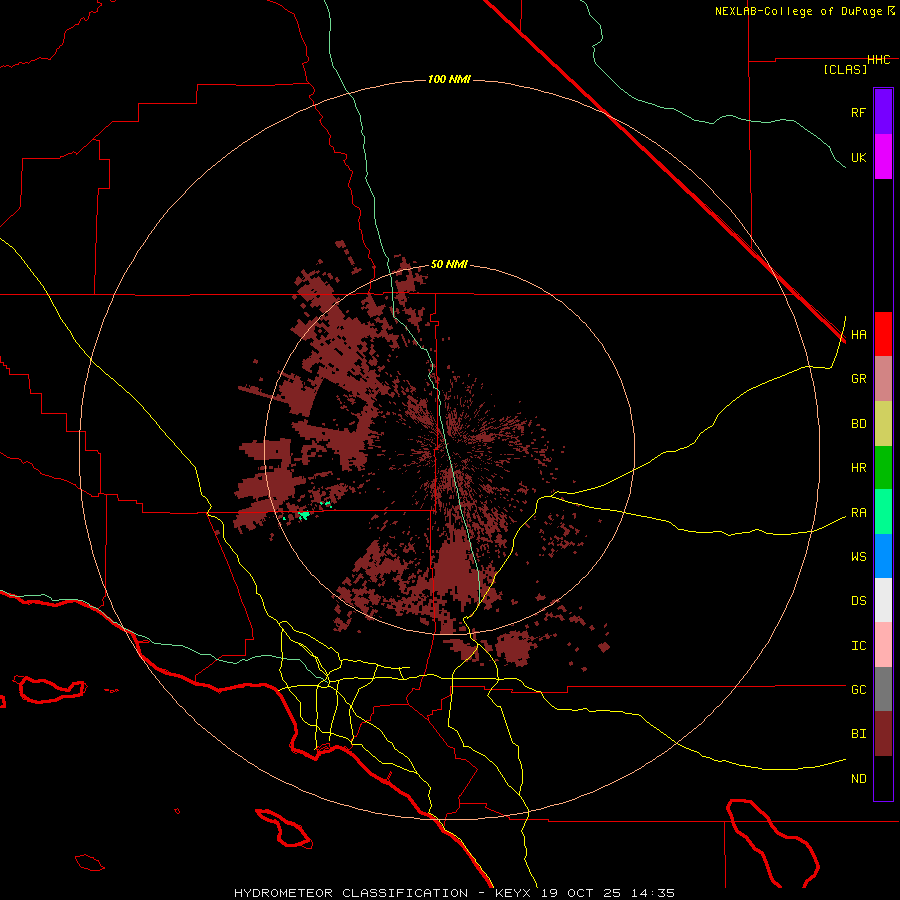Click the ND legend label
Screen dimensions: 900x900
(858, 779)
